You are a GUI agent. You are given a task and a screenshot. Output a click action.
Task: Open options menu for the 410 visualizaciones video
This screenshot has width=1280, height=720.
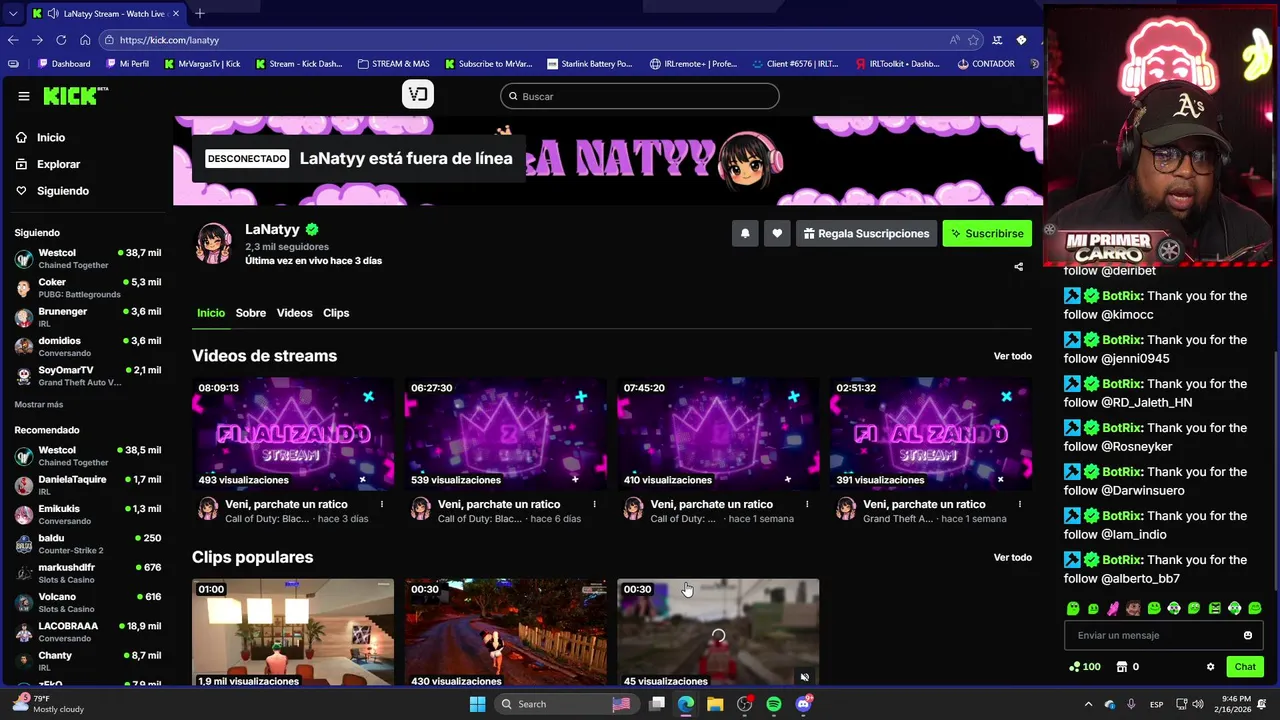[x=807, y=504]
